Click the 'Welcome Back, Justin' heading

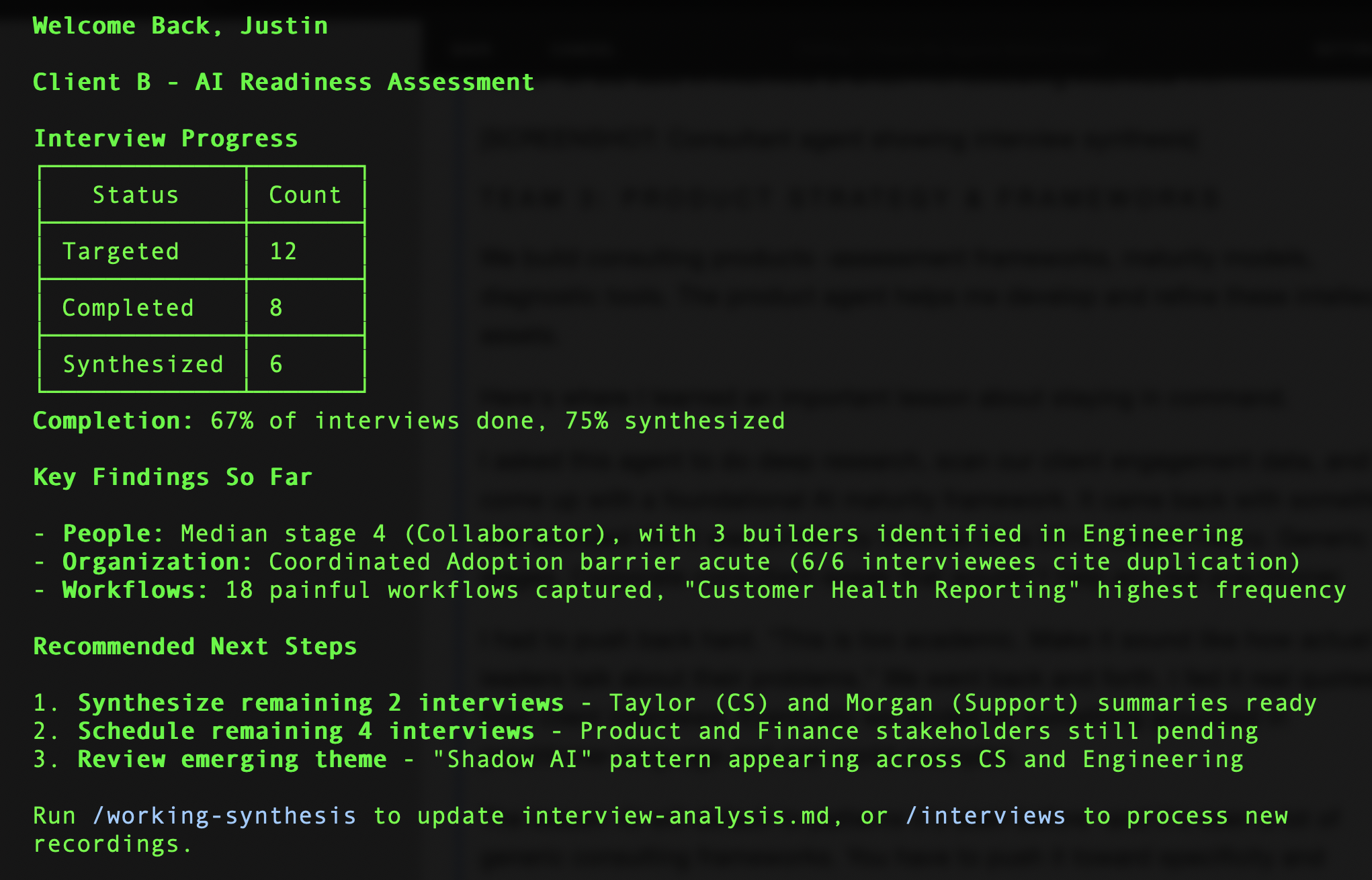(x=180, y=26)
